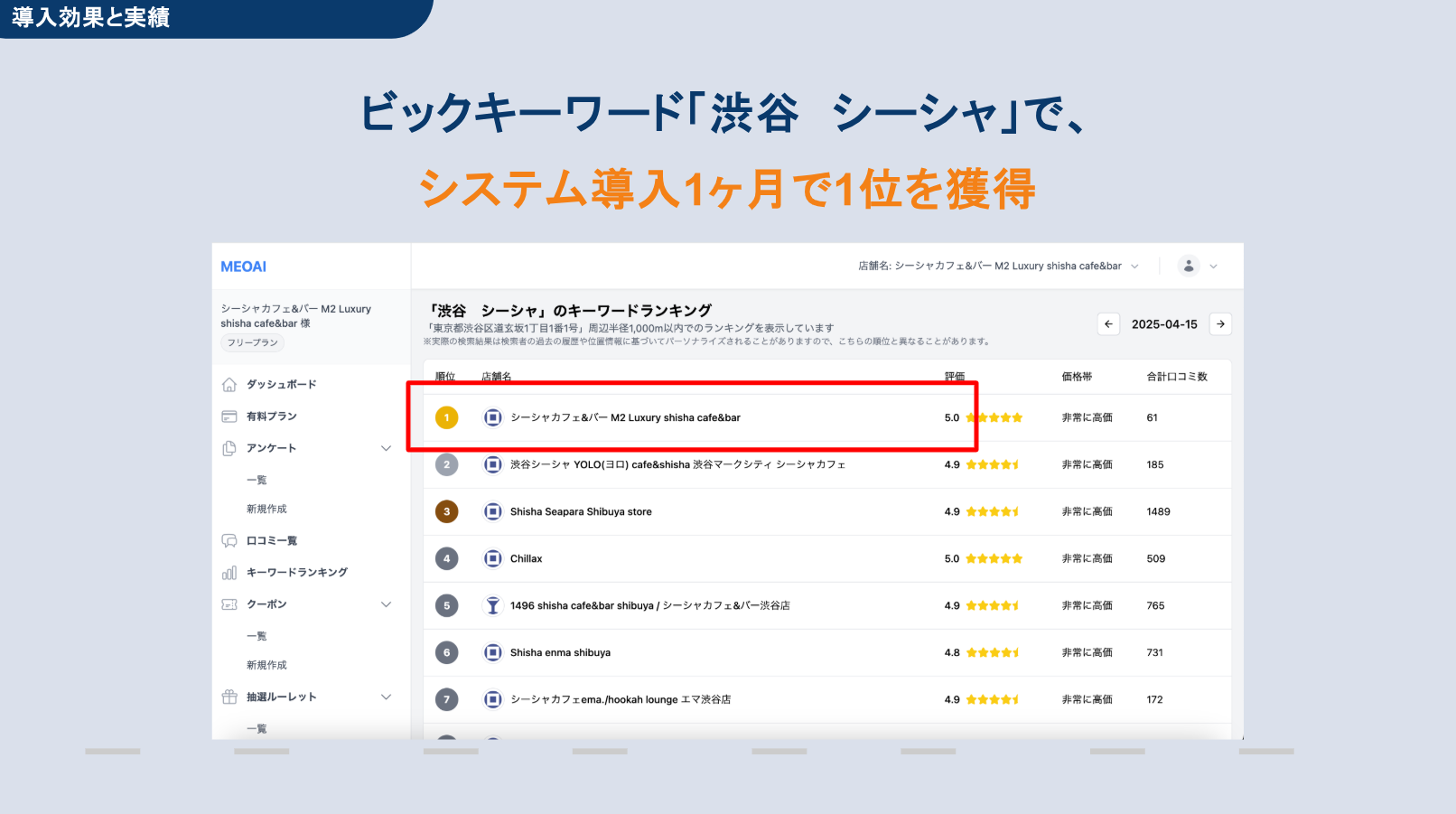The image size is (1456, 814).
Task: Click the store name Chillax
Action: [527, 558]
